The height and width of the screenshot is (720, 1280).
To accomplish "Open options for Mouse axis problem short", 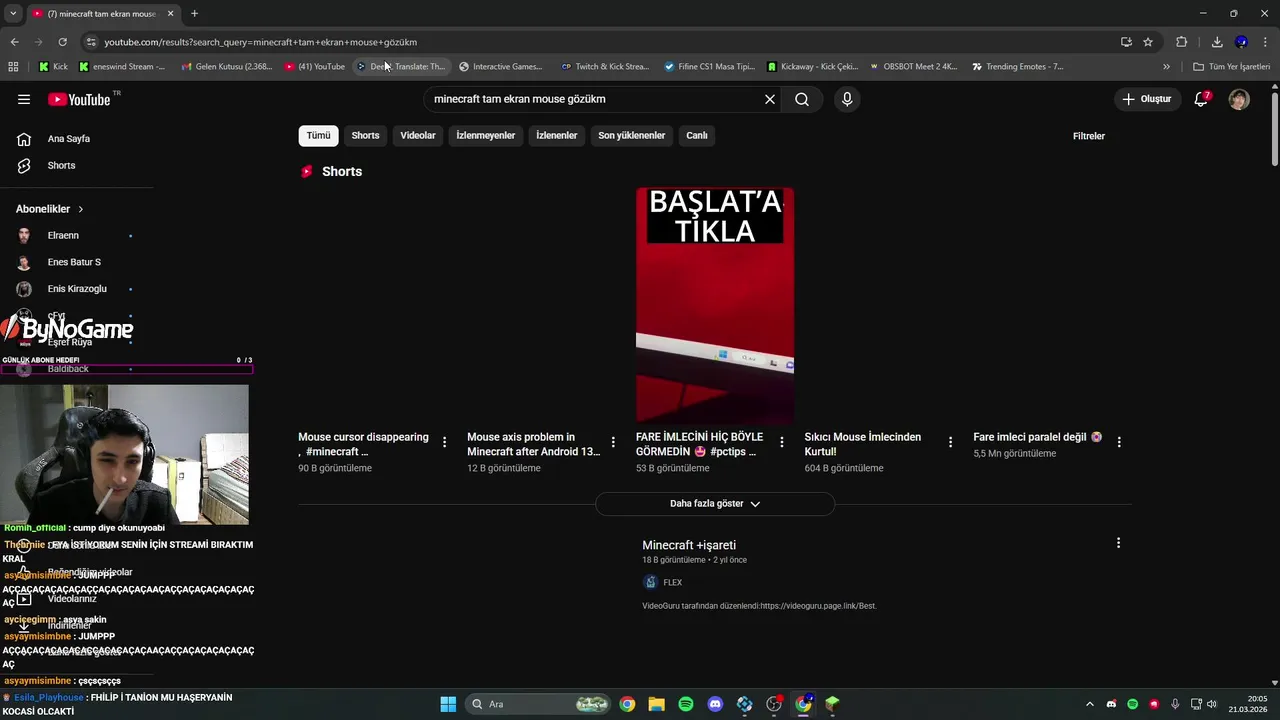I will [x=613, y=442].
